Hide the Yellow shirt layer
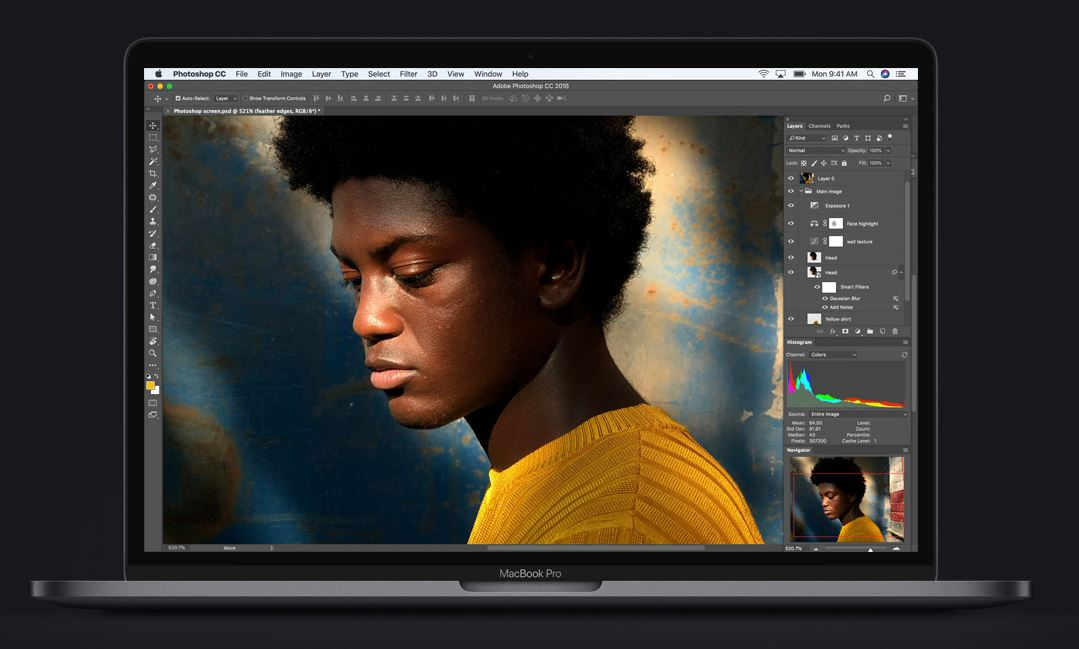Screen dimensions: 1079x649 pos(790,318)
